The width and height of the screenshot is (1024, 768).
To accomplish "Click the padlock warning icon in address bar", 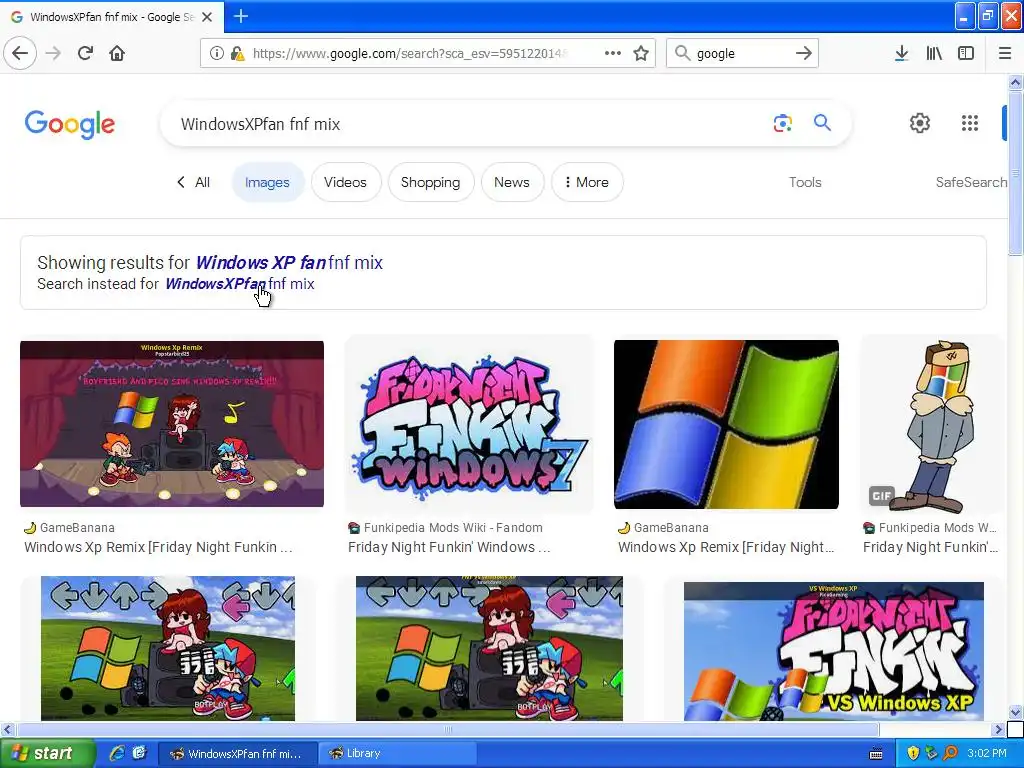I will (238, 54).
